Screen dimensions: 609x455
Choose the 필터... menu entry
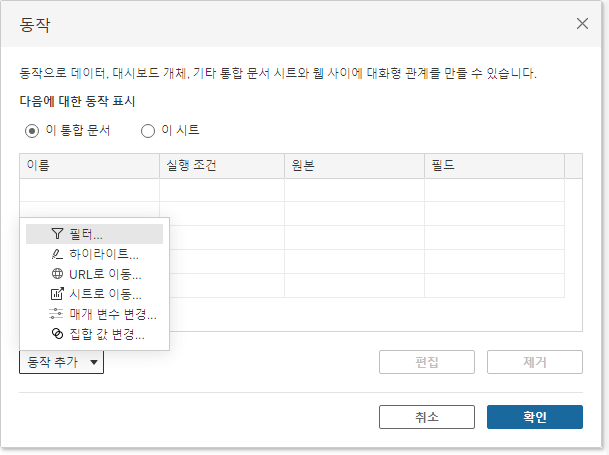click(x=94, y=234)
